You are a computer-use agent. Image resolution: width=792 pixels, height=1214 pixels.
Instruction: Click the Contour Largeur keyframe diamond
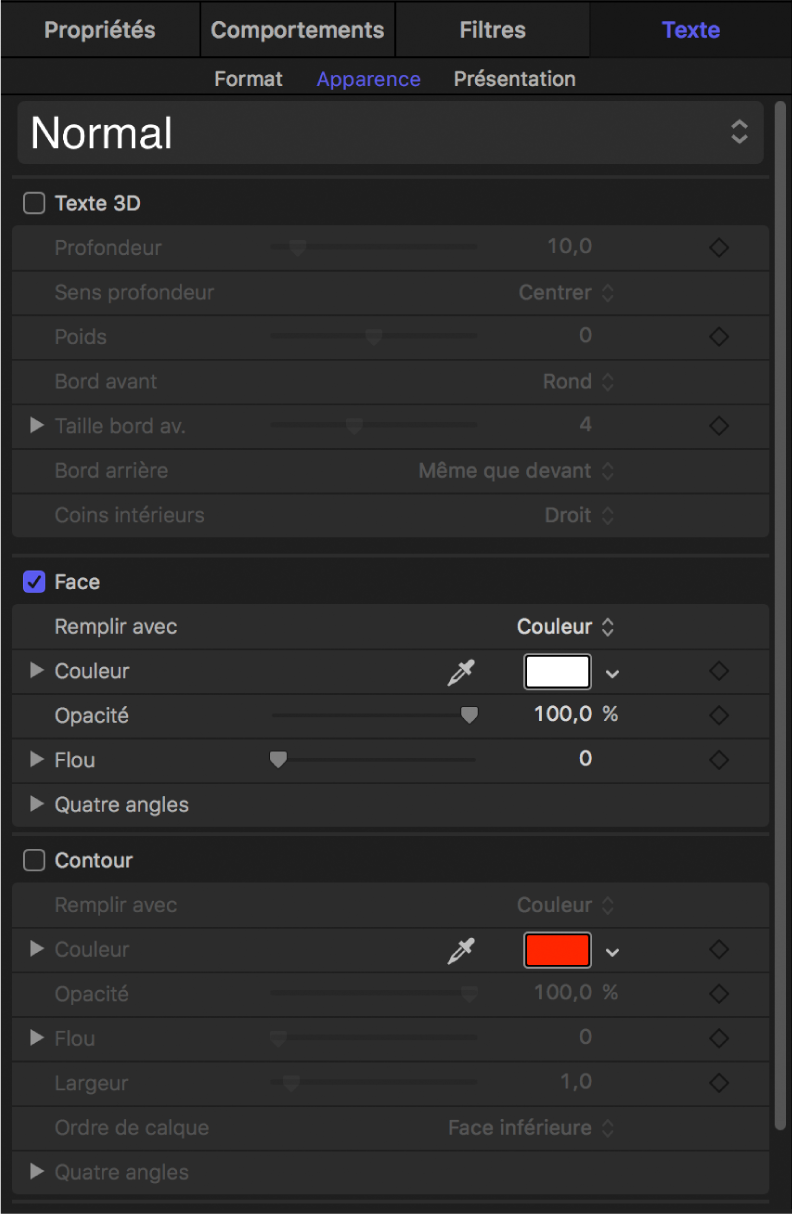coord(718,1083)
